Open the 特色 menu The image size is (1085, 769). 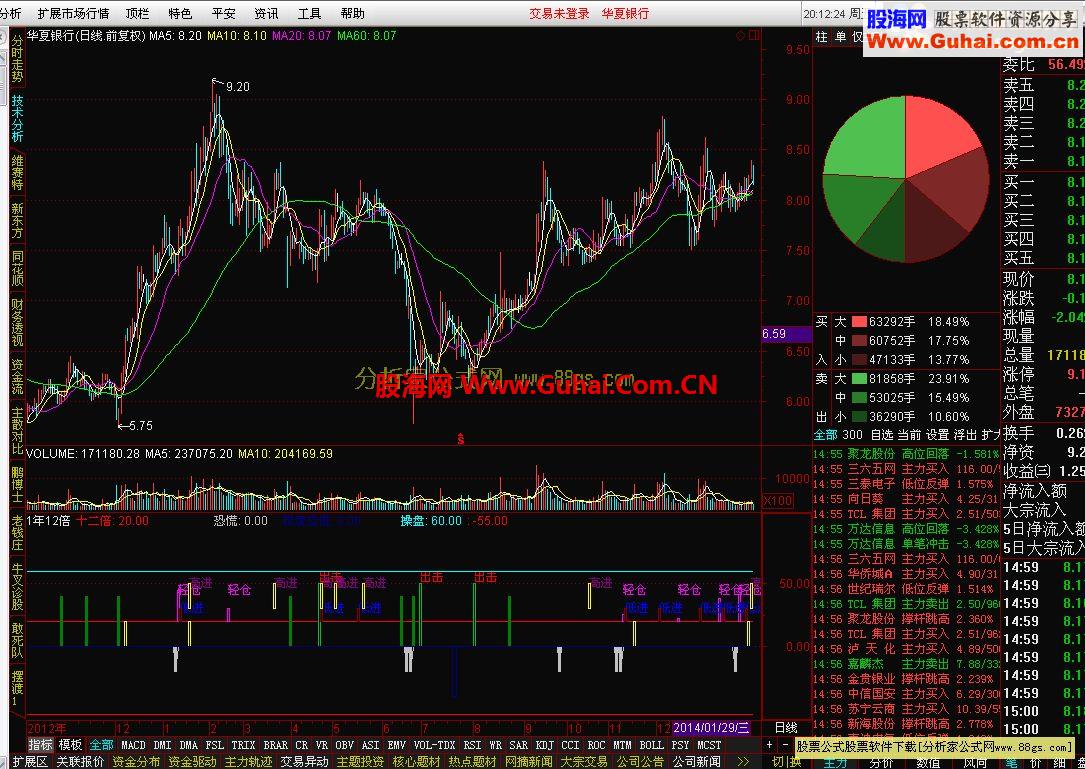[180, 13]
